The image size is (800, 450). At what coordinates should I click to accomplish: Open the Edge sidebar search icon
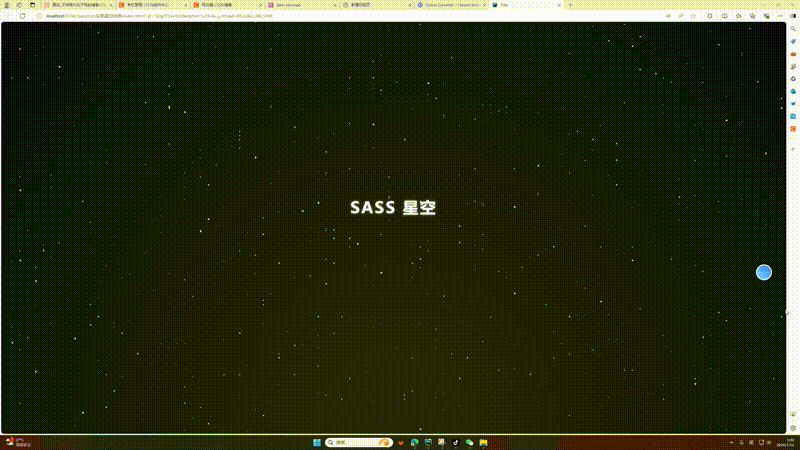793,29
